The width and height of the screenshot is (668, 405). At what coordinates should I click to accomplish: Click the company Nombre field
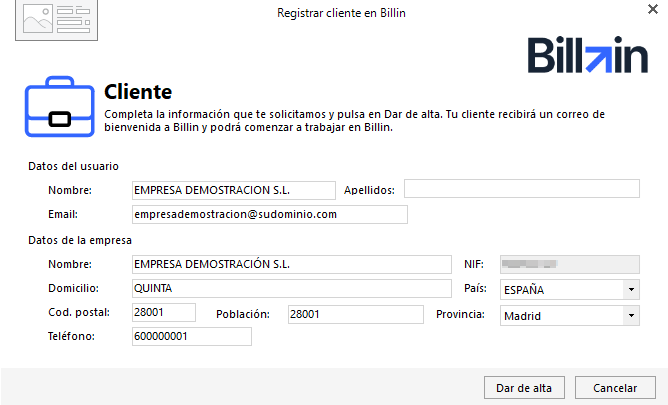(291, 264)
